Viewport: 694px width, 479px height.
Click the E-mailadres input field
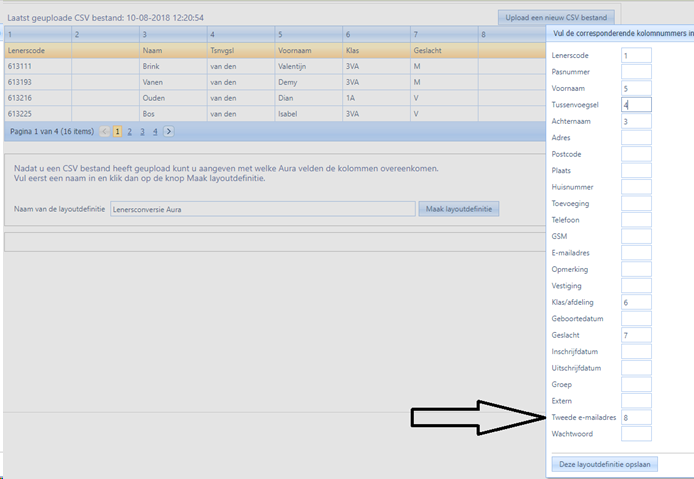pos(636,253)
